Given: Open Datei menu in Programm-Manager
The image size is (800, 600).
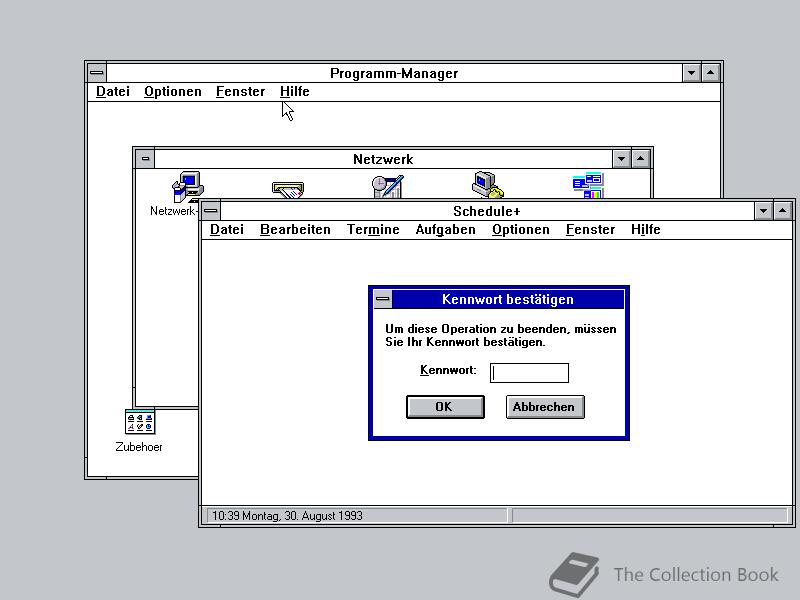Looking at the screenshot, I should (113, 92).
